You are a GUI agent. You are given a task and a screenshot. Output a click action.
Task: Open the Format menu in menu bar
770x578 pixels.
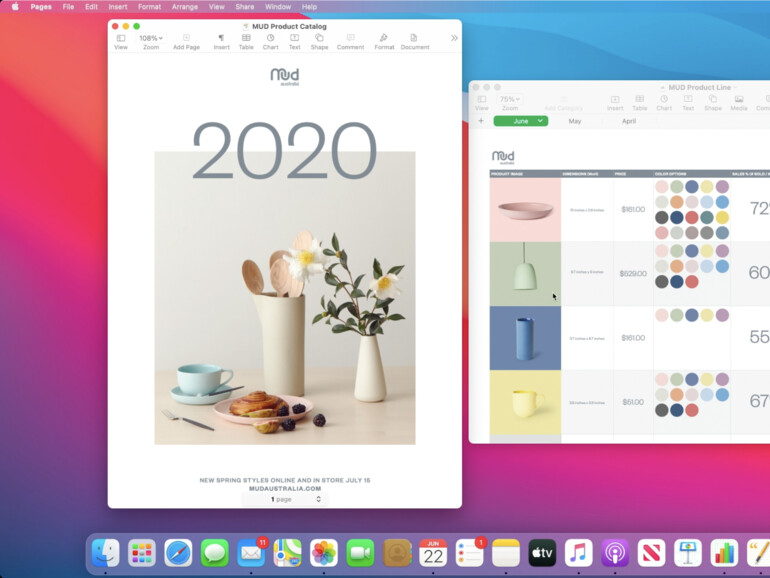coord(149,7)
